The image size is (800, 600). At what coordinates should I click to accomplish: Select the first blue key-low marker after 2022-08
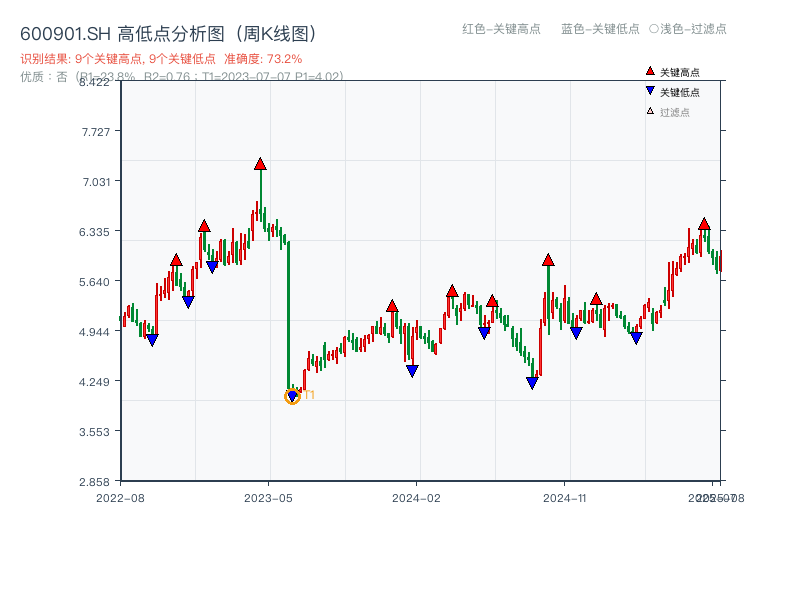[x=152, y=340]
